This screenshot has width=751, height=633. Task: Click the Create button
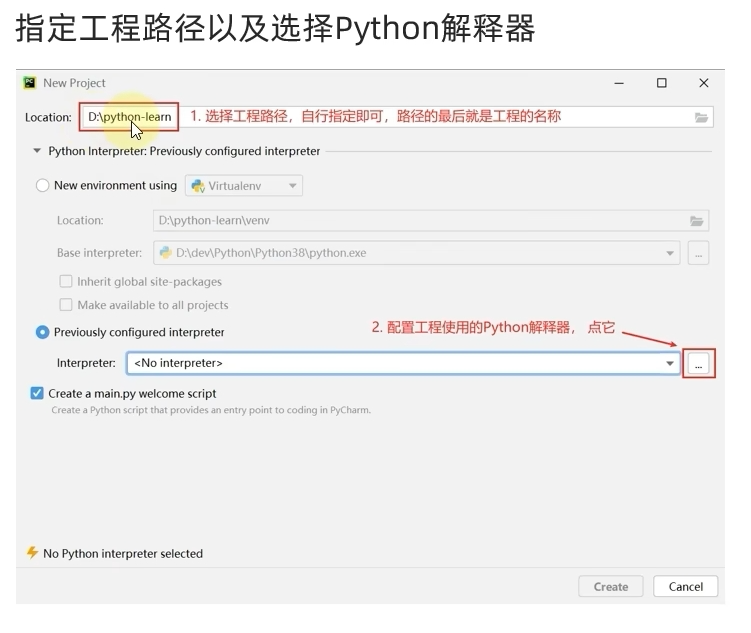(611, 587)
